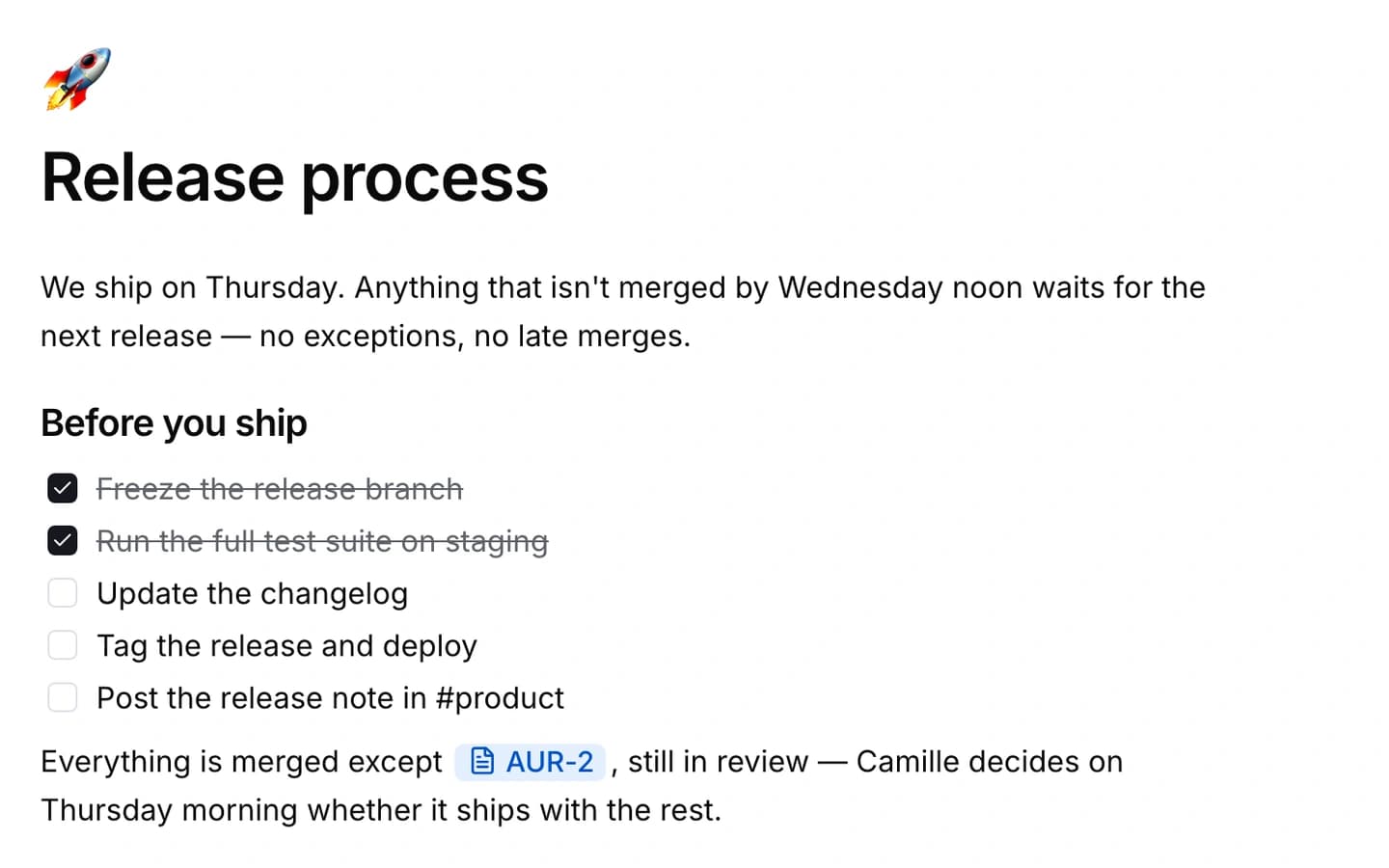Check the Update the changelog box
This screenshot has width=1389, height=868.
tap(63, 592)
